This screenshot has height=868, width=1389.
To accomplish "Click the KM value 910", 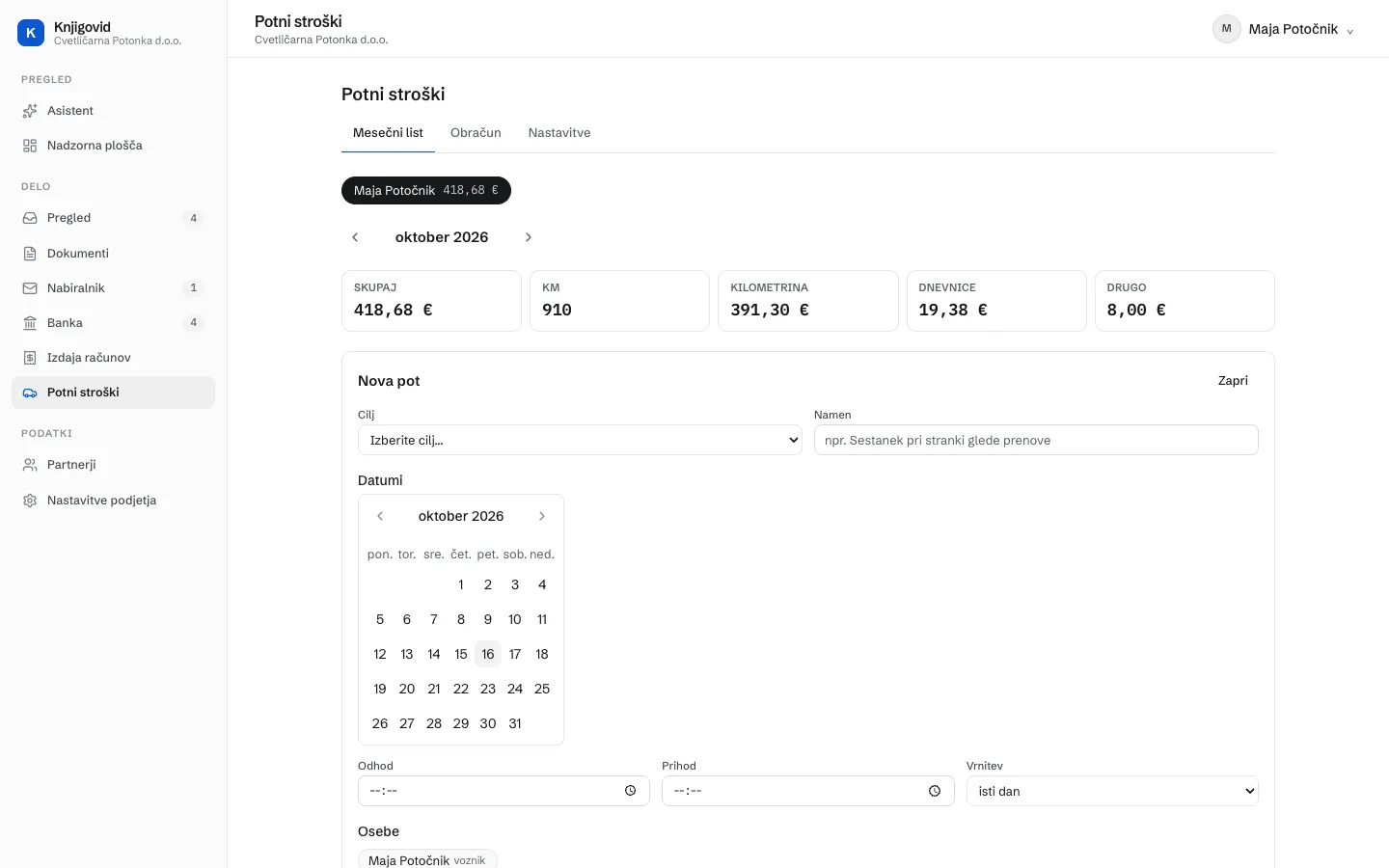I will click(x=557, y=310).
